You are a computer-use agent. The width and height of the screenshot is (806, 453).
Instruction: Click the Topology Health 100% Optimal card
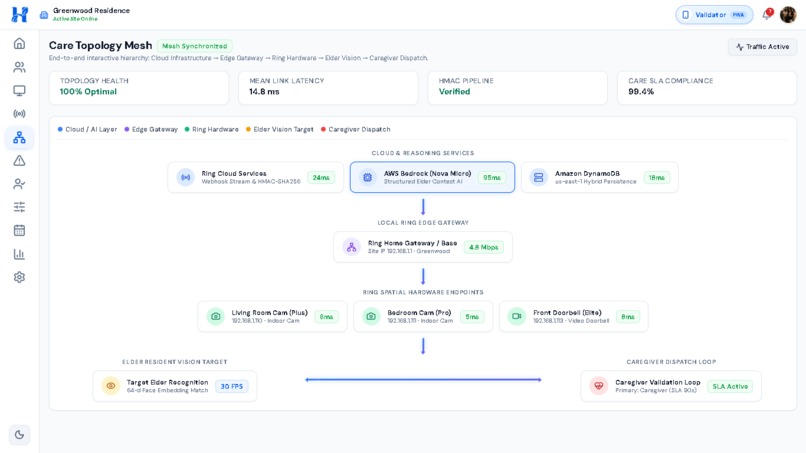[139, 88]
